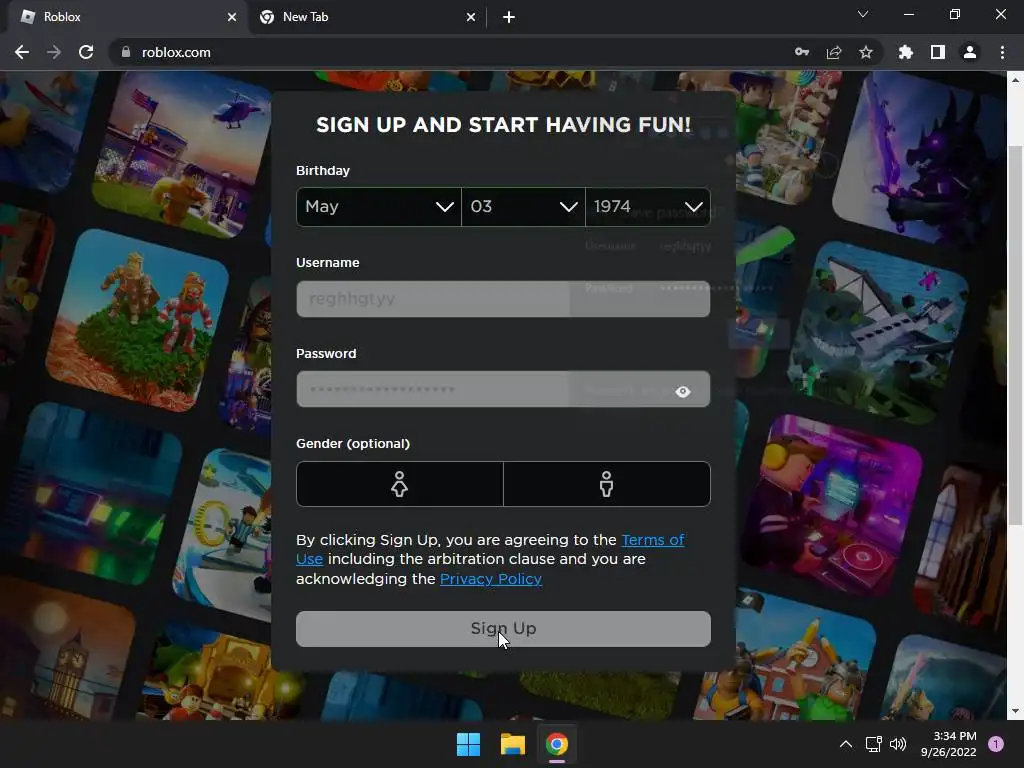The image size is (1024, 768).
Task: Close the New Tab tab
Action: [x=471, y=17]
